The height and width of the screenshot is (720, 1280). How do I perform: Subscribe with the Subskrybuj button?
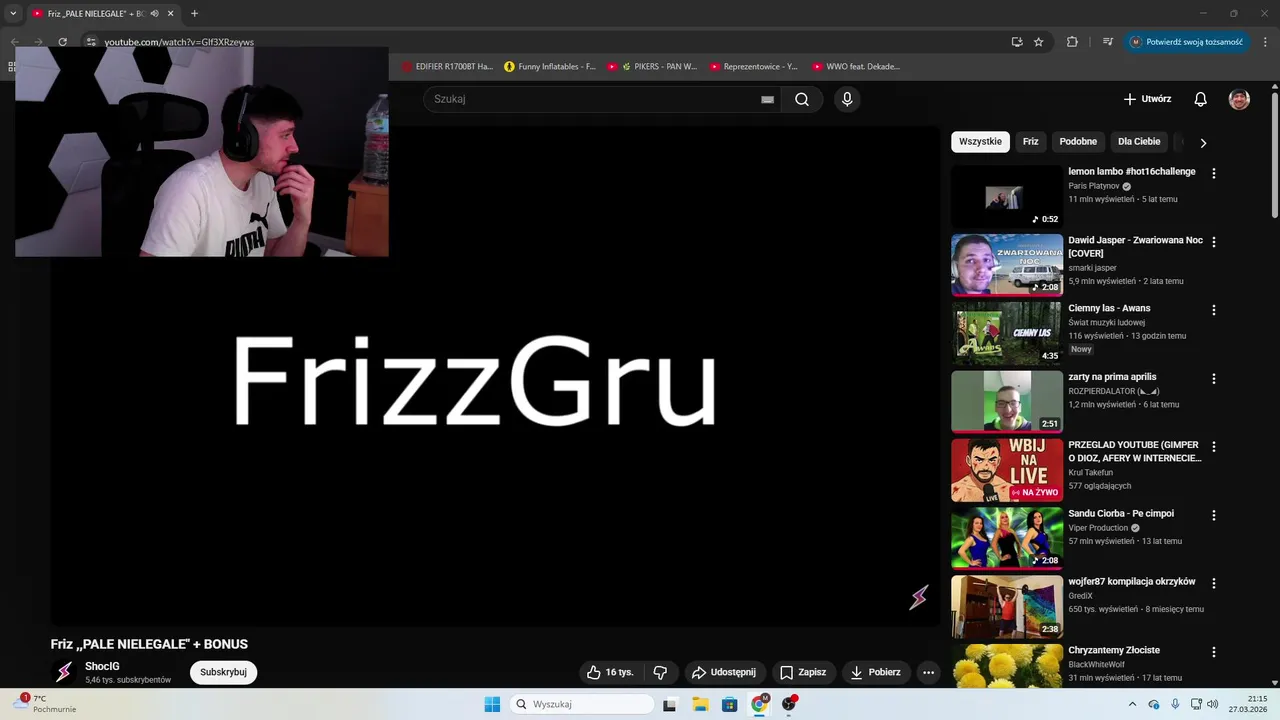click(223, 672)
